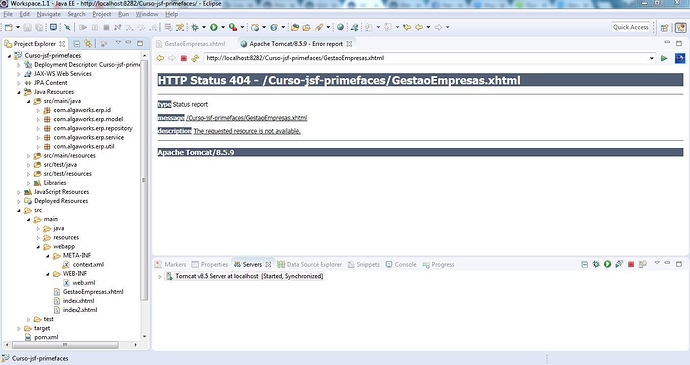The image size is (690, 365).
Task: Click the Debug bug icon in main toolbar
Action: [195, 27]
